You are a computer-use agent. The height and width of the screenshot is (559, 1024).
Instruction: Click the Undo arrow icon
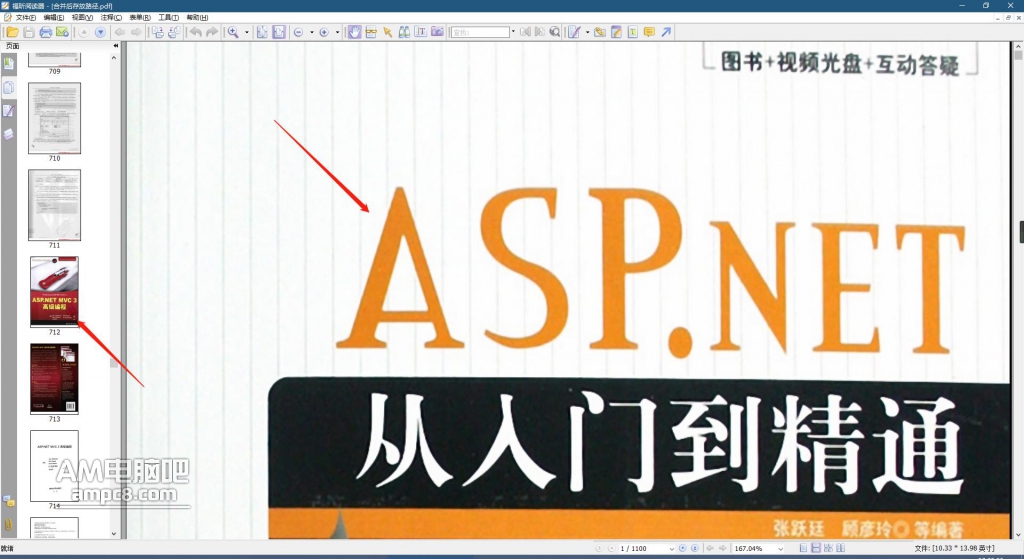tap(195, 32)
